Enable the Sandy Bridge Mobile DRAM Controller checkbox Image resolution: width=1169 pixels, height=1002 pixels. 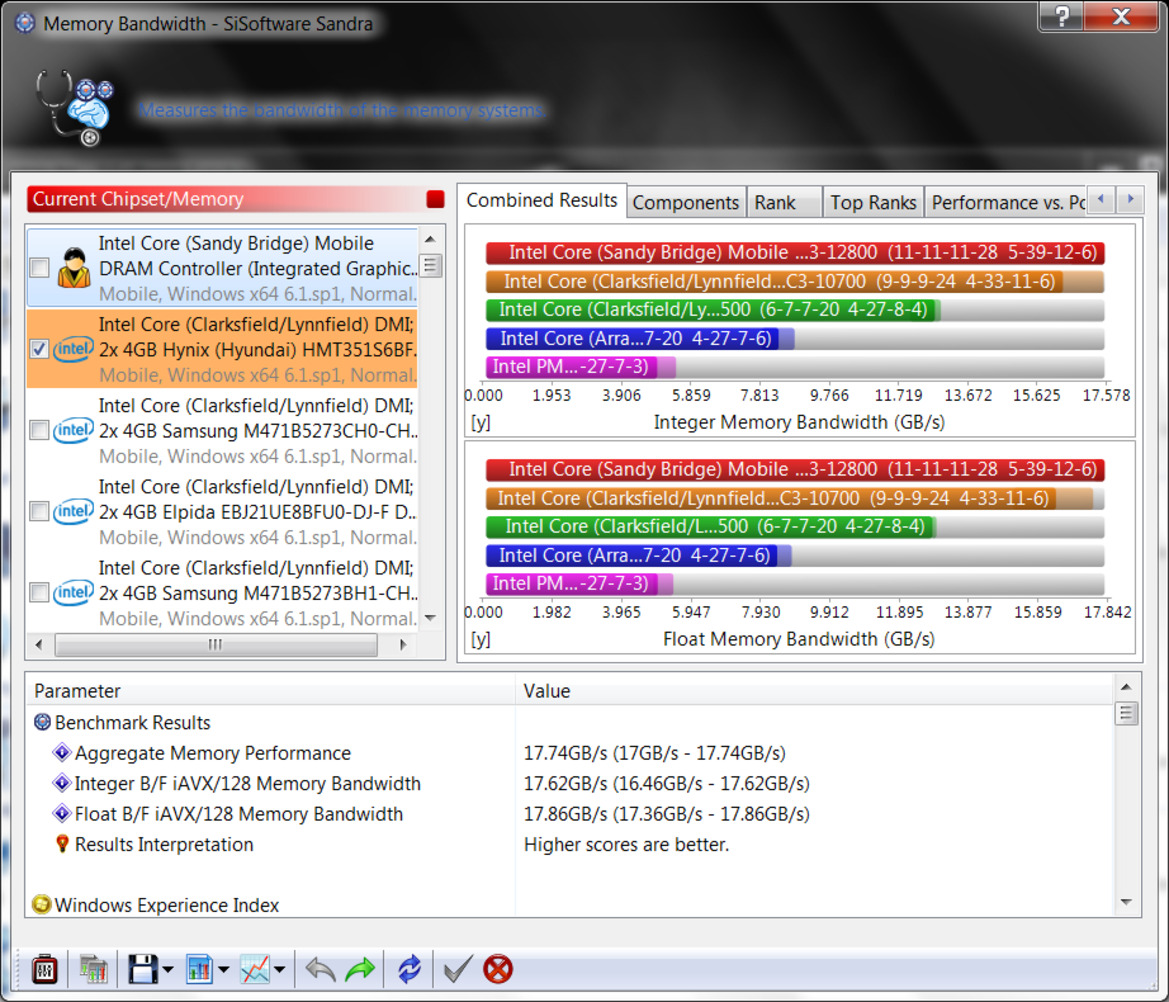[40, 268]
